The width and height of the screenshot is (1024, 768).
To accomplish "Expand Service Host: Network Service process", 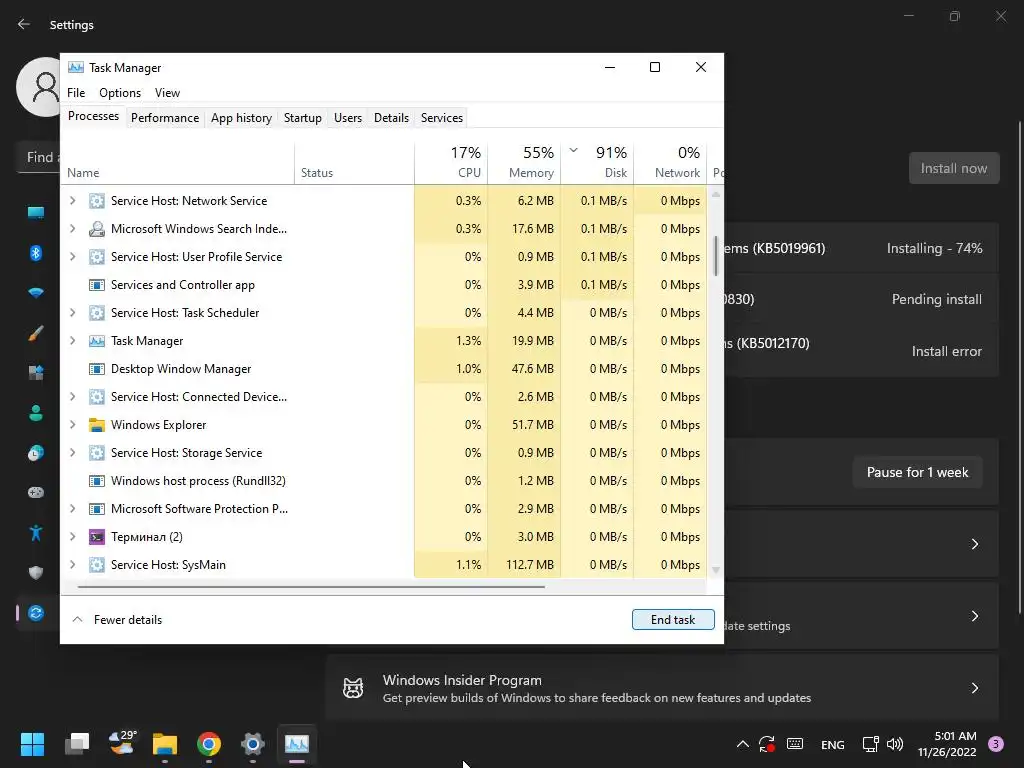I will click(72, 200).
